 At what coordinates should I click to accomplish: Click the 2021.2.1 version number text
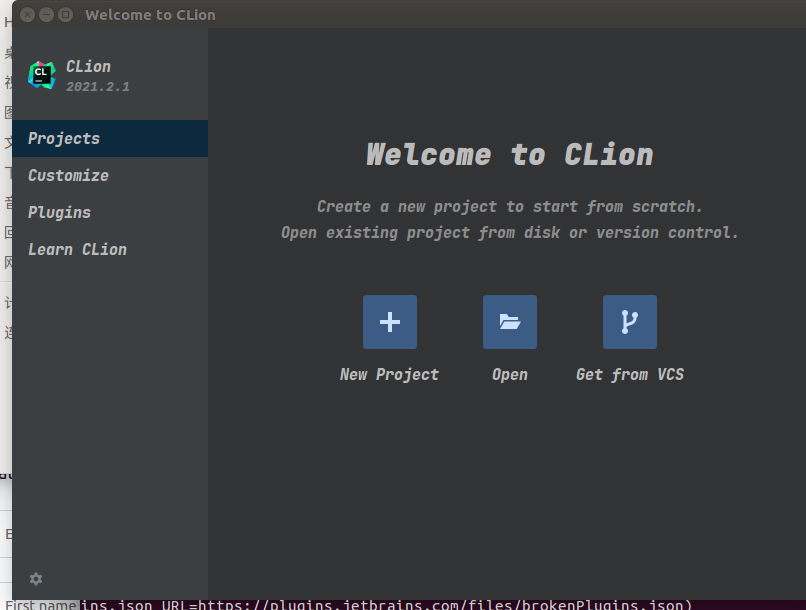coord(98,87)
